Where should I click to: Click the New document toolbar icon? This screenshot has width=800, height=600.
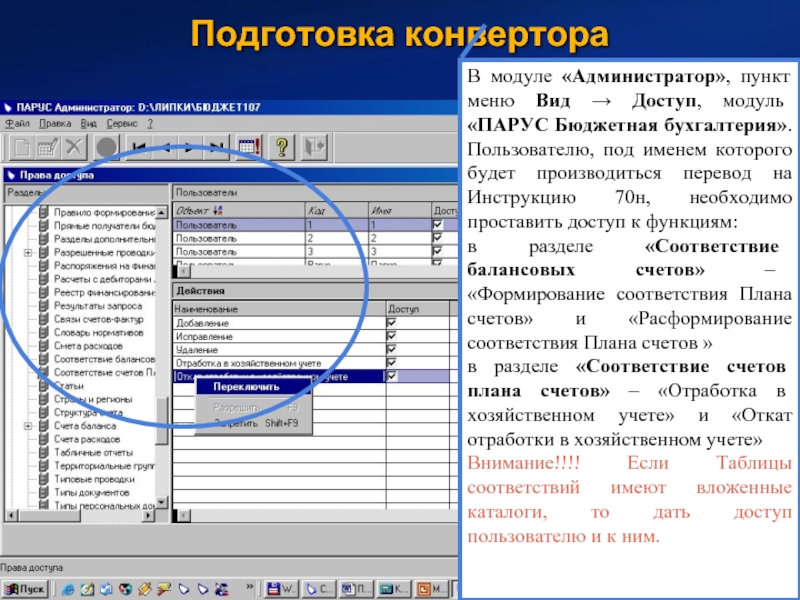coord(22,147)
